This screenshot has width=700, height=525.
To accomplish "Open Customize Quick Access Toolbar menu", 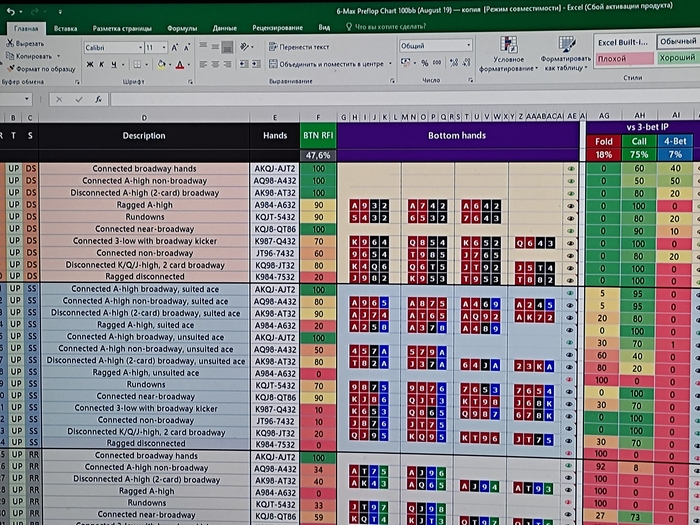I will 60,12.
